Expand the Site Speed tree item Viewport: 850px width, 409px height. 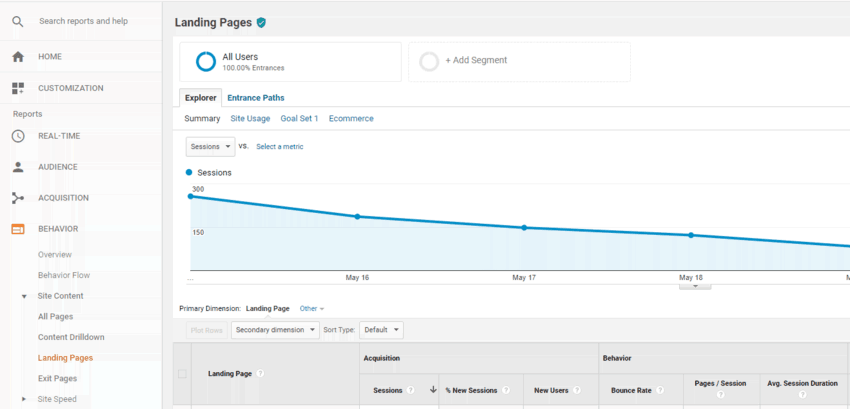(24, 399)
